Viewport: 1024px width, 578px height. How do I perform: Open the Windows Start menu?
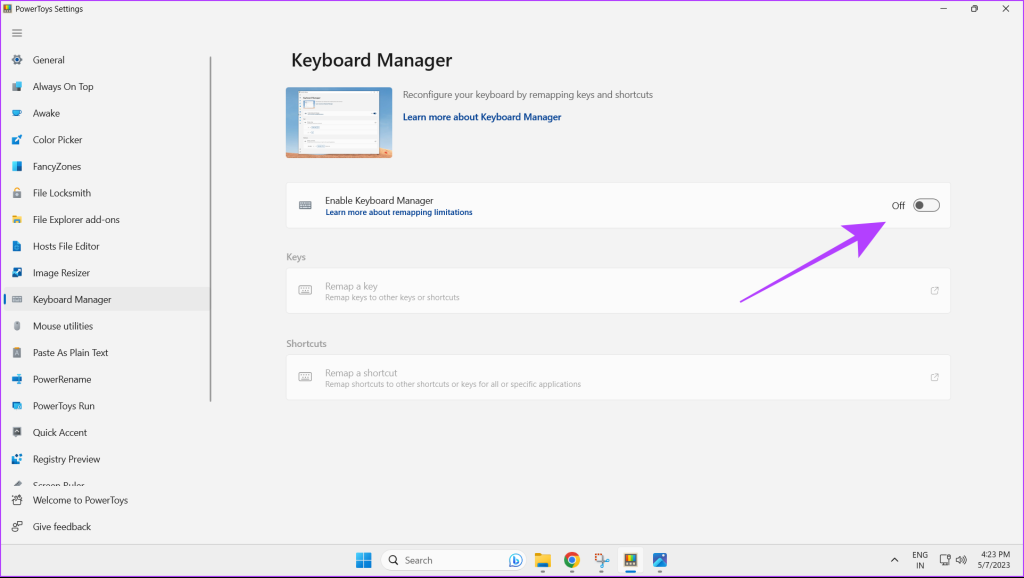[364, 560]
